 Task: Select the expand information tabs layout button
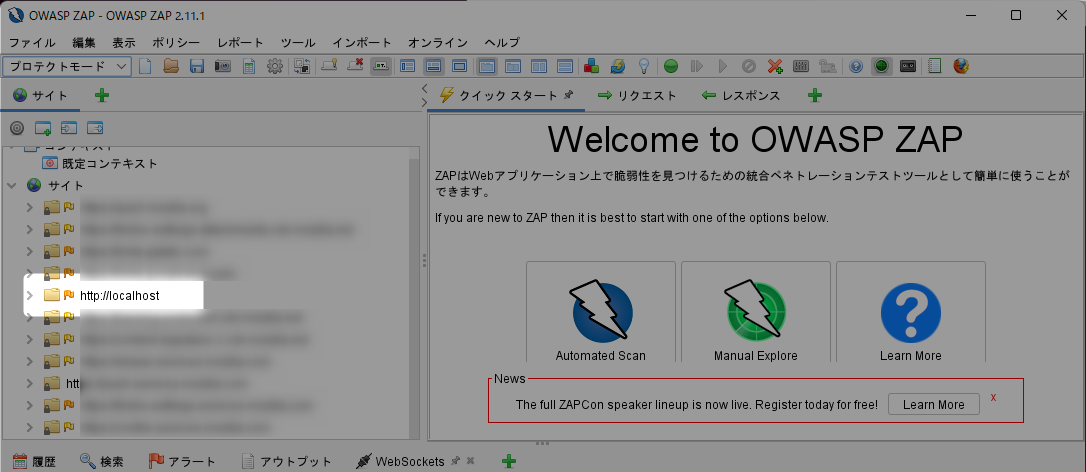tap(434, 67)
